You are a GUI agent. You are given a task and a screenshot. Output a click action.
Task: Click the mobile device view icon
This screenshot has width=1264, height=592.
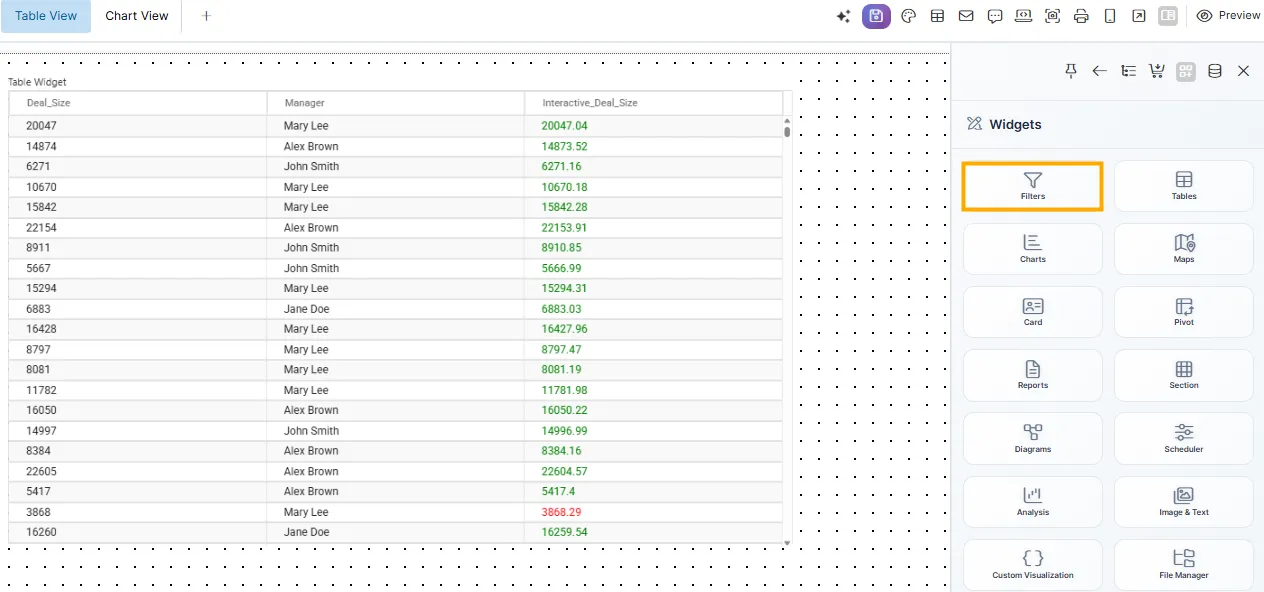coord(1110,16)
